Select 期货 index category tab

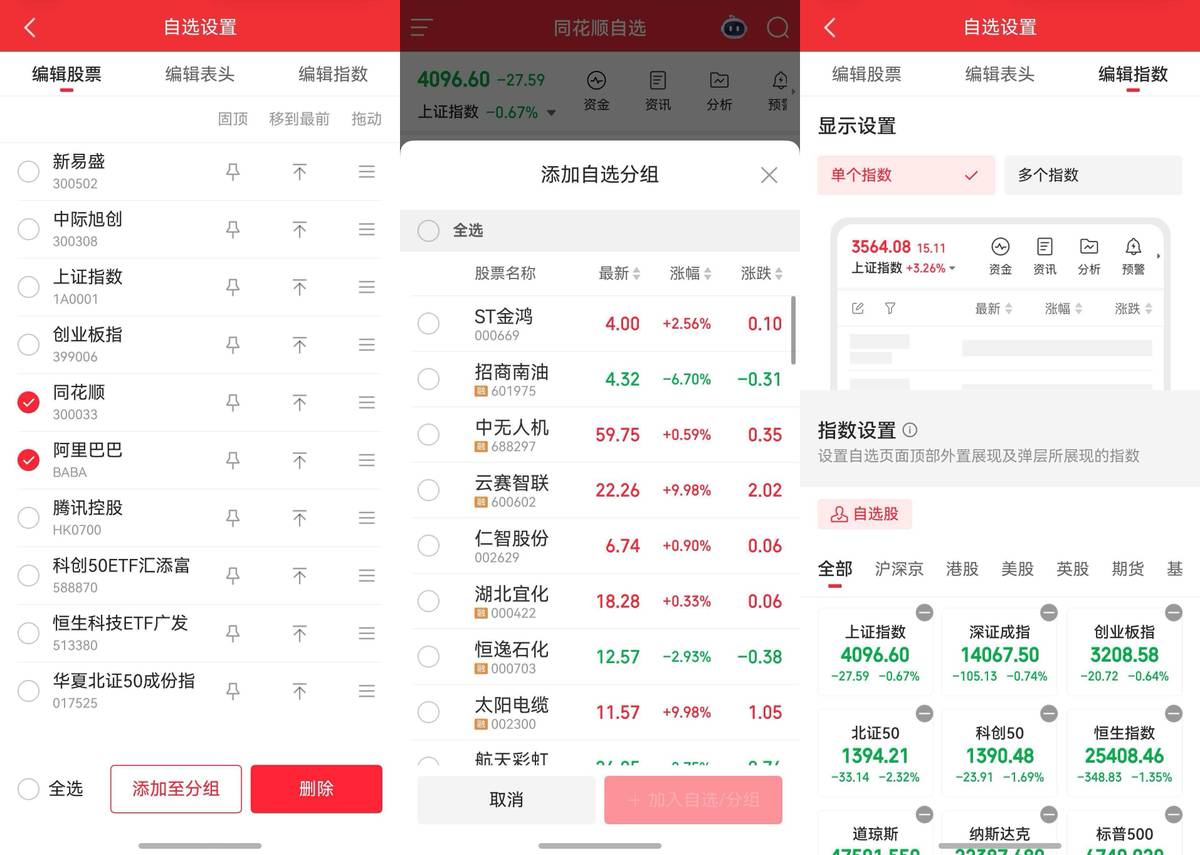click(x=1128, y=569)
